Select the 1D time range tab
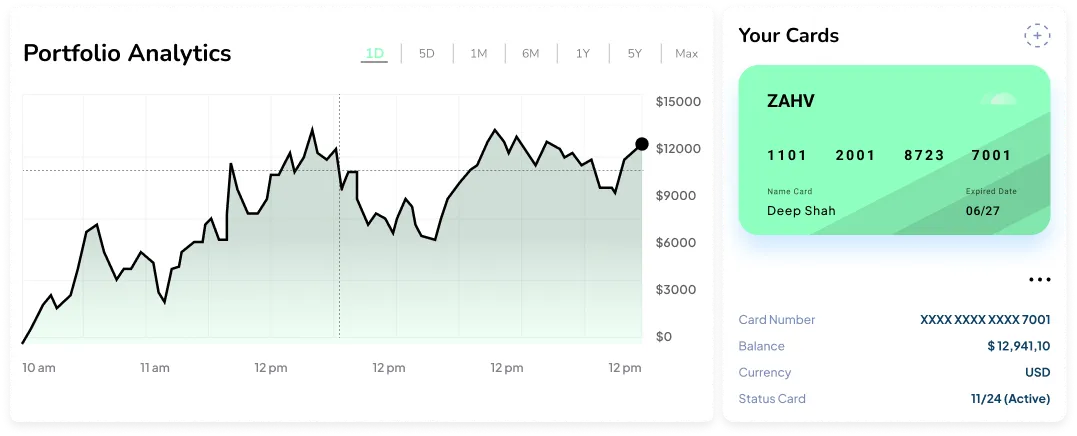1077x436 pixels. point(374,54)
